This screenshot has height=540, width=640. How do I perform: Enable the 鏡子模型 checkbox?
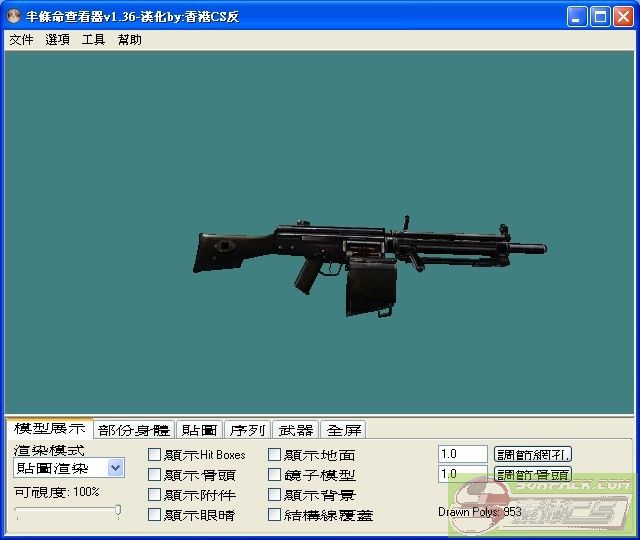tap(275, 475)
